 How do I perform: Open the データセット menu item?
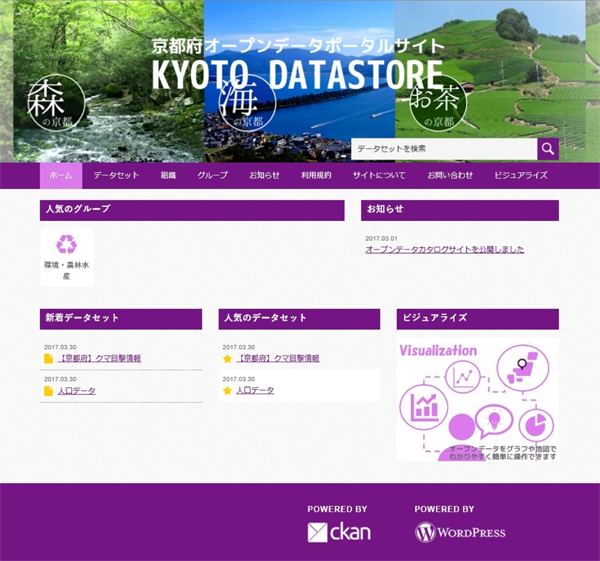[116, 175]
